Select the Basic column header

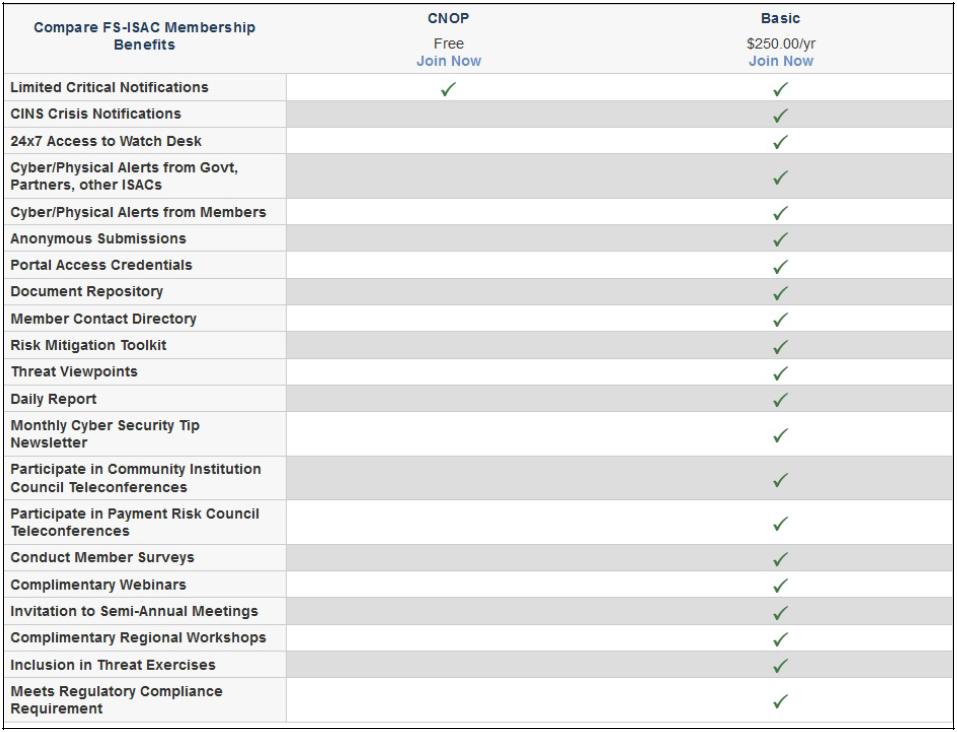pos(780,19)
